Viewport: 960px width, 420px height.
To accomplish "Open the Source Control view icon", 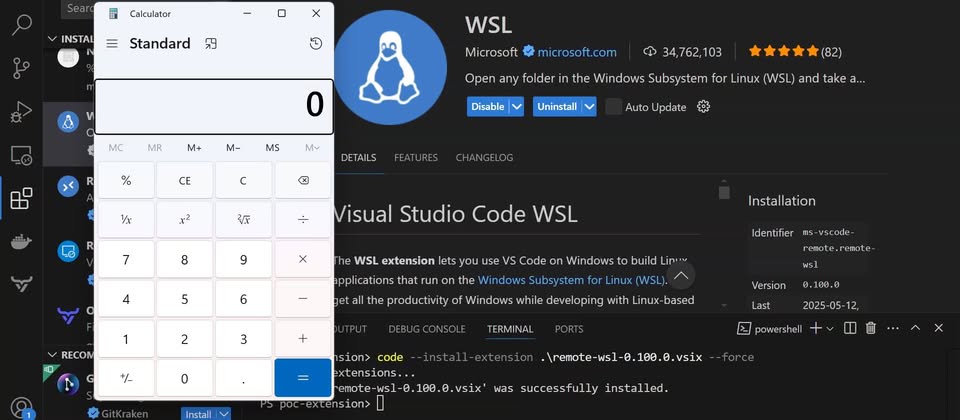I will pos(21,69).
